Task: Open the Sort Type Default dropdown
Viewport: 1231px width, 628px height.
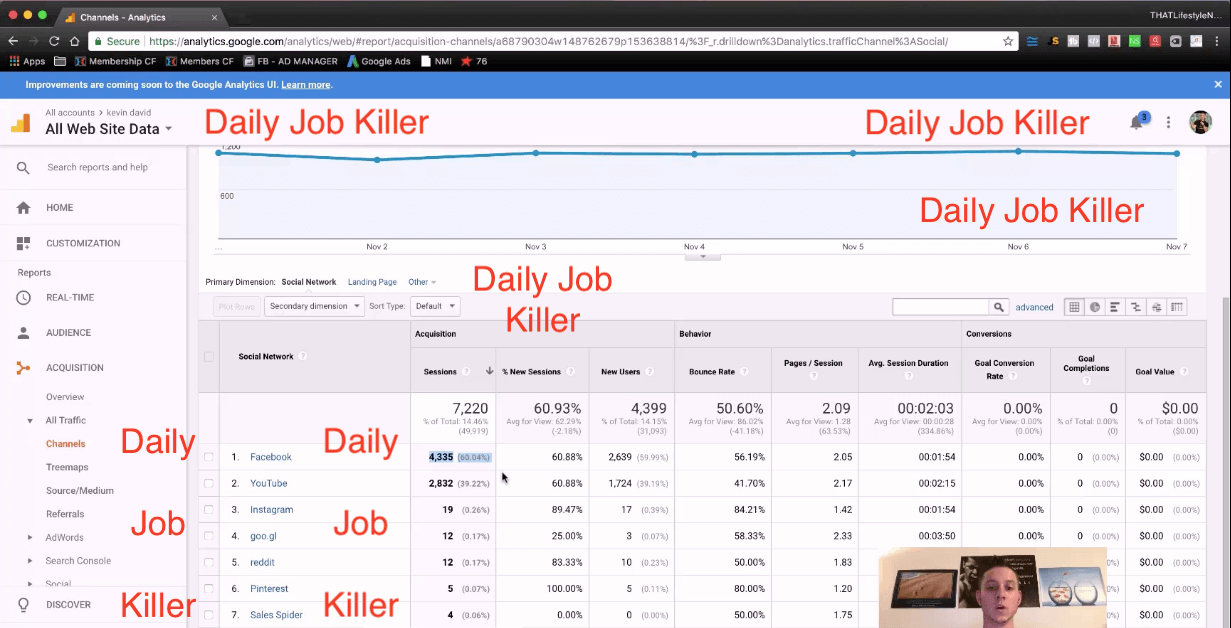Action: tap(434, 307)
